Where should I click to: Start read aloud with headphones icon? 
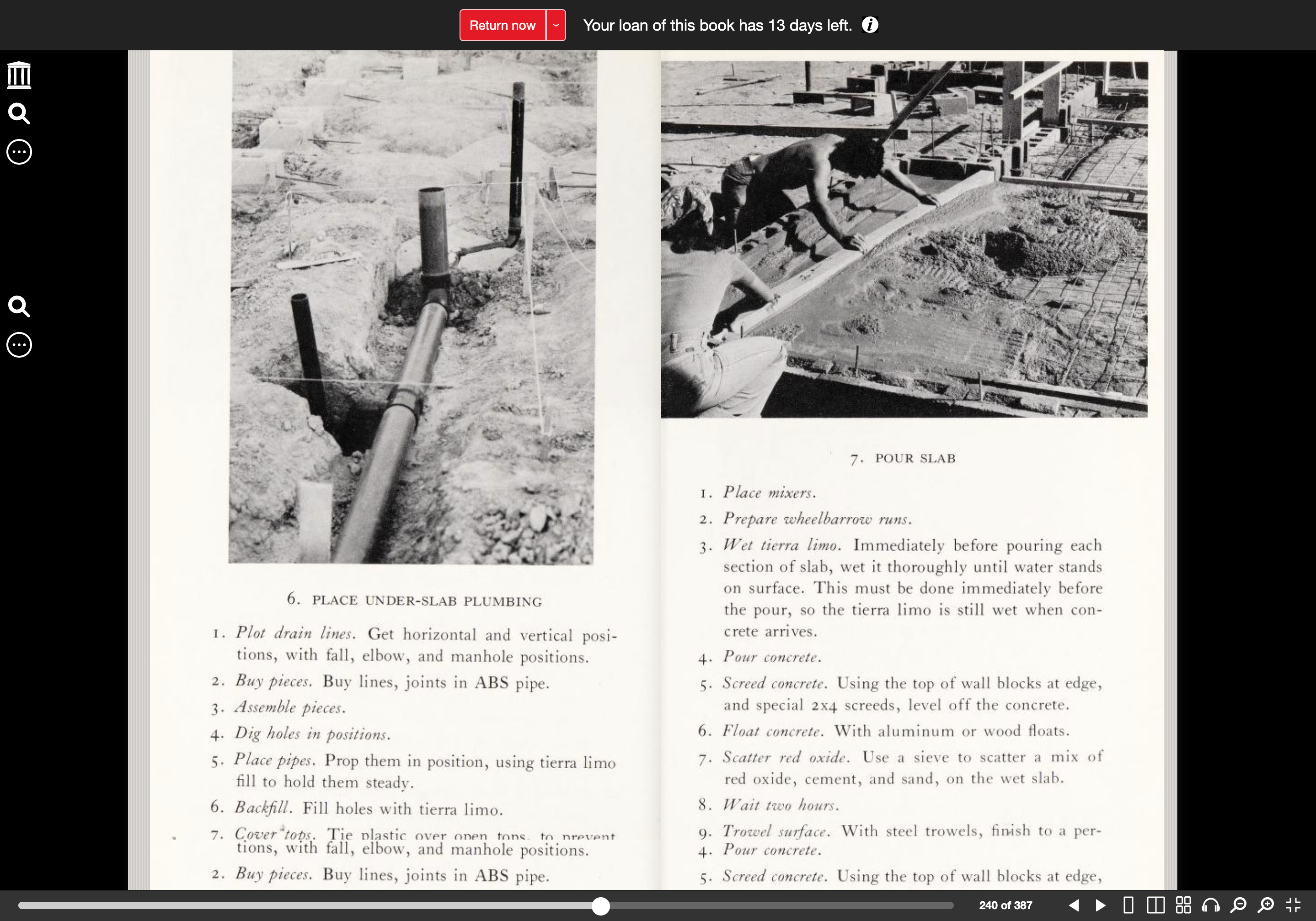(1210, 905)
